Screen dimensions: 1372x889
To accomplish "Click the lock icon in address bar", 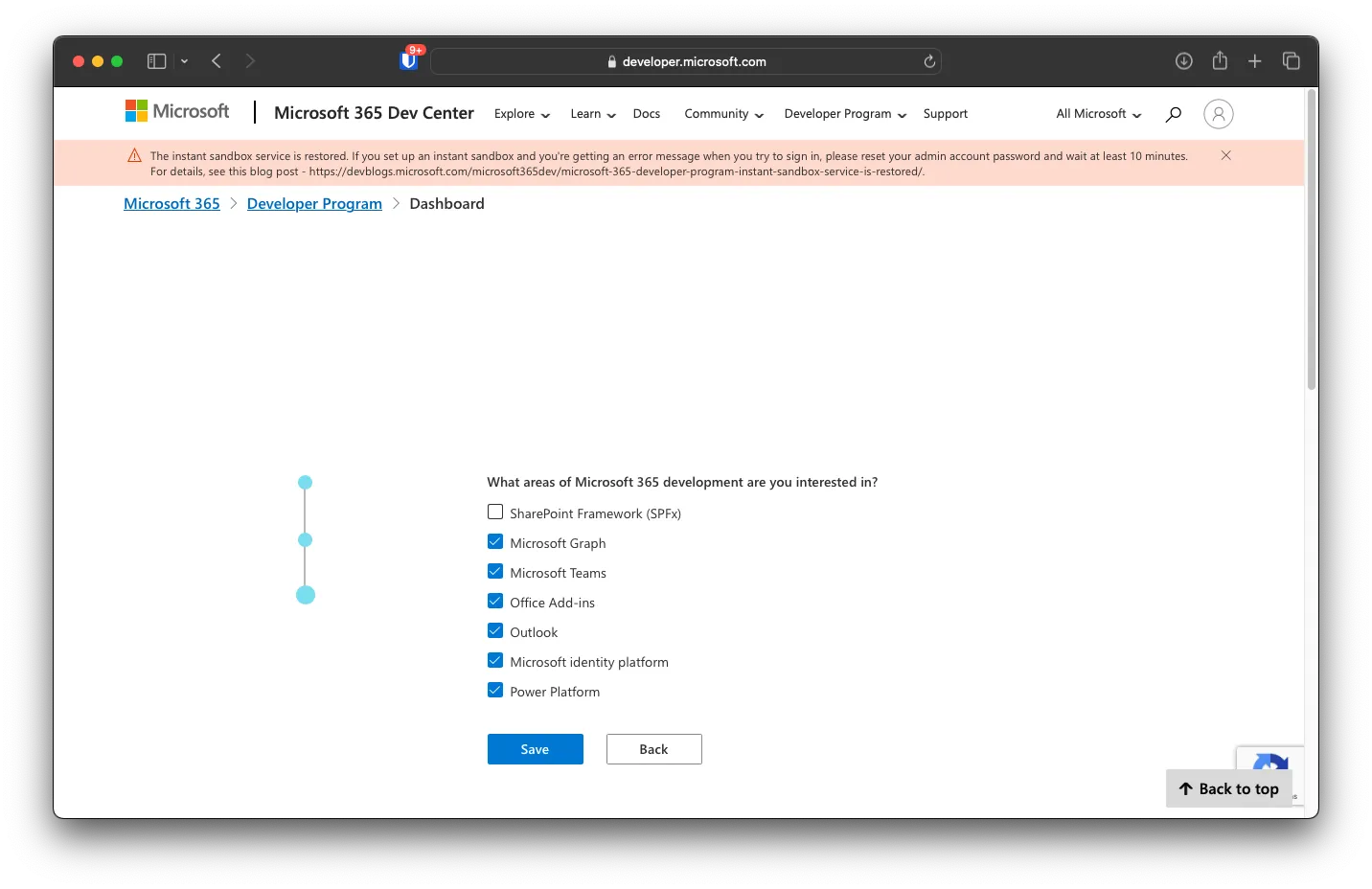I will [612, 61].
